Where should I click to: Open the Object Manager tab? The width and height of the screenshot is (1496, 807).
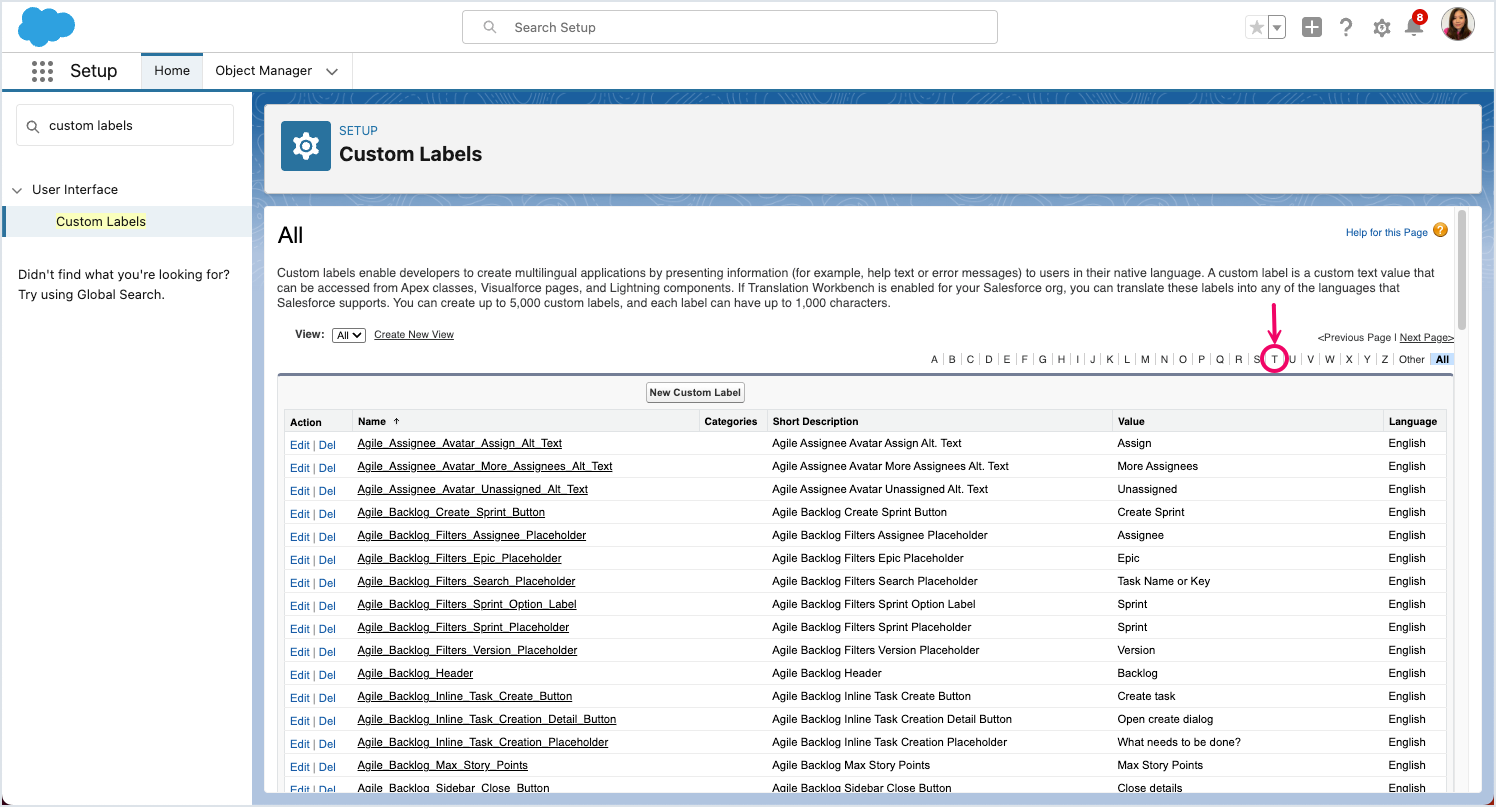pyautogui.click(x=264, y=71)
